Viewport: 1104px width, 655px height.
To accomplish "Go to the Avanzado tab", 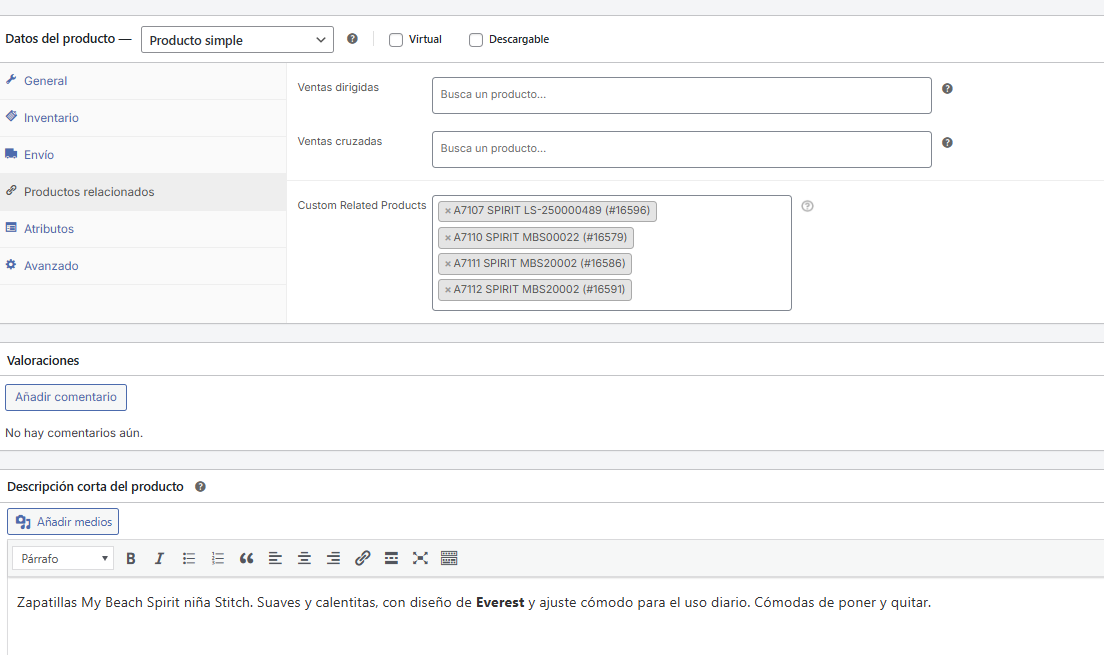I will (51, 266).
